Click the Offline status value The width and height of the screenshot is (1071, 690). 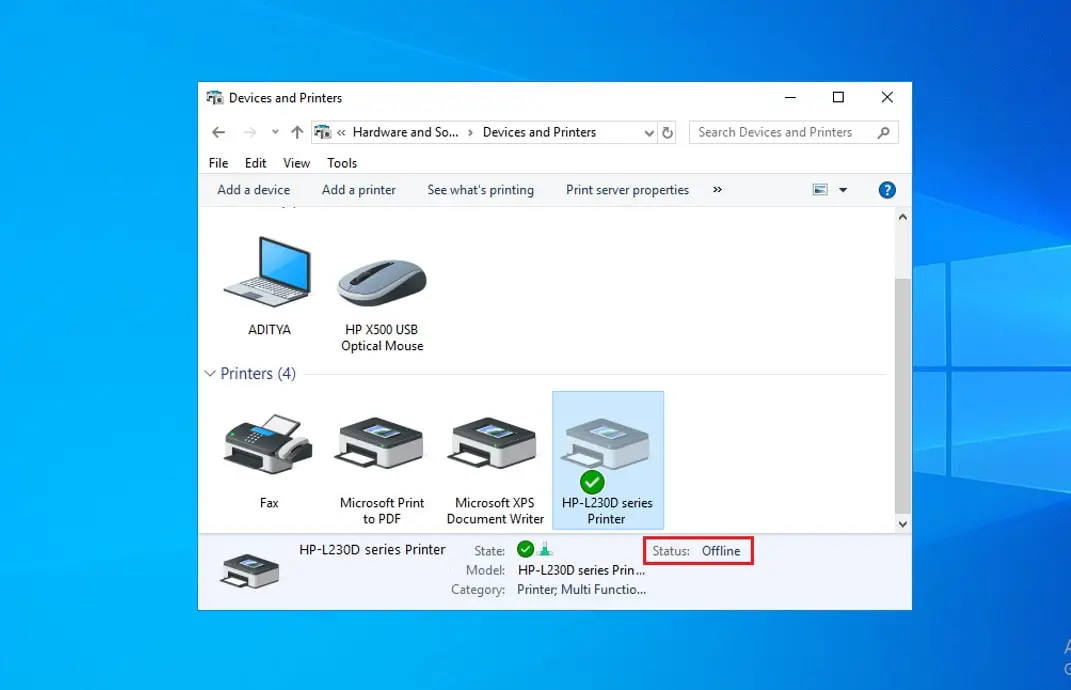click(721, 551)
